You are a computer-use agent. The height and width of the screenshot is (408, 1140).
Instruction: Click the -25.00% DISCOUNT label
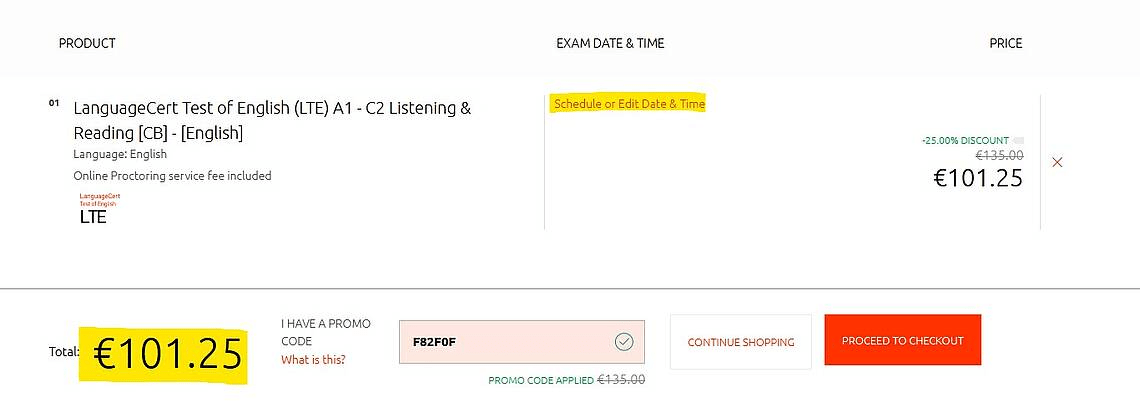965,140
